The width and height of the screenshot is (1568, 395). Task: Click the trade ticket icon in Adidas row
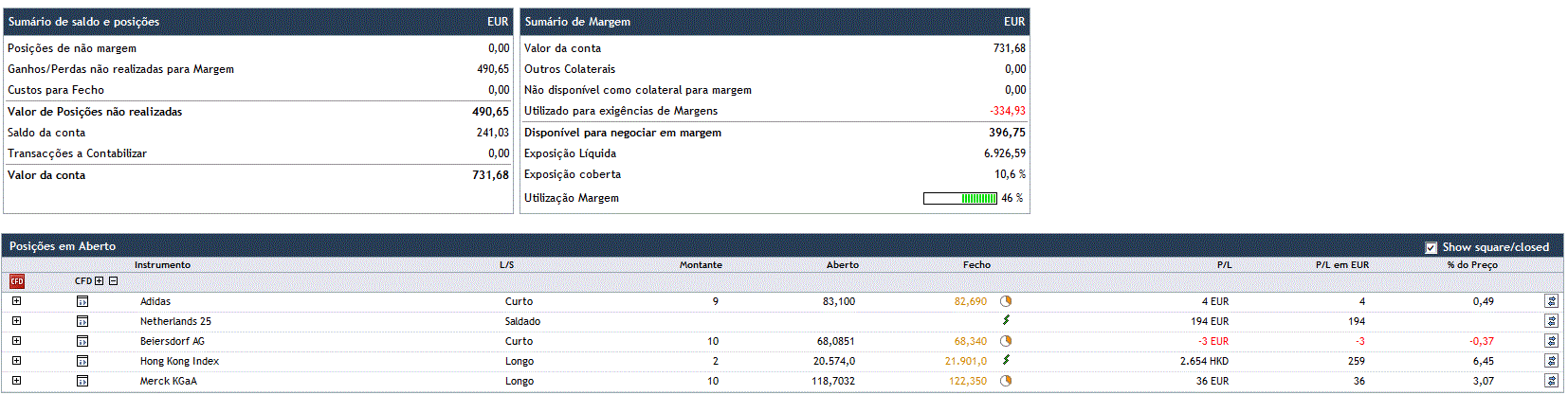[1551, 301]
